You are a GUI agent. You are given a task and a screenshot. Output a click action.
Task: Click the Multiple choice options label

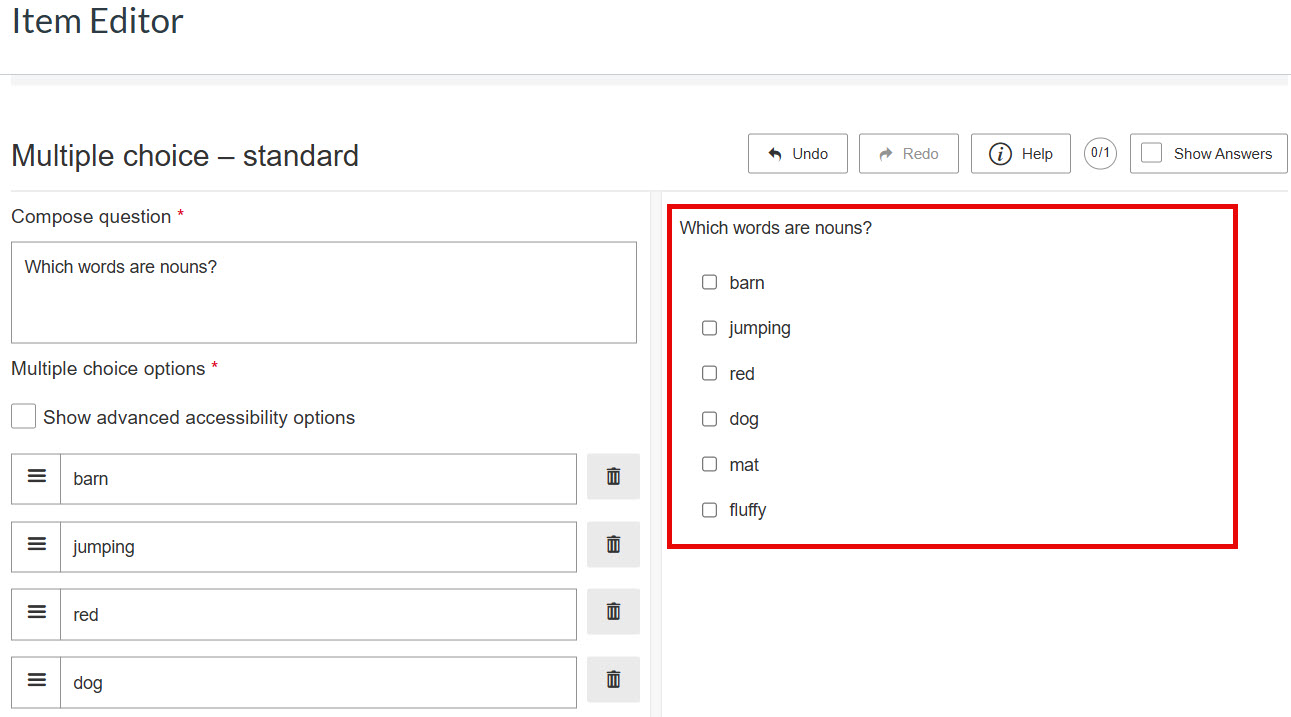pyautogui.click(x=108, y=369)
